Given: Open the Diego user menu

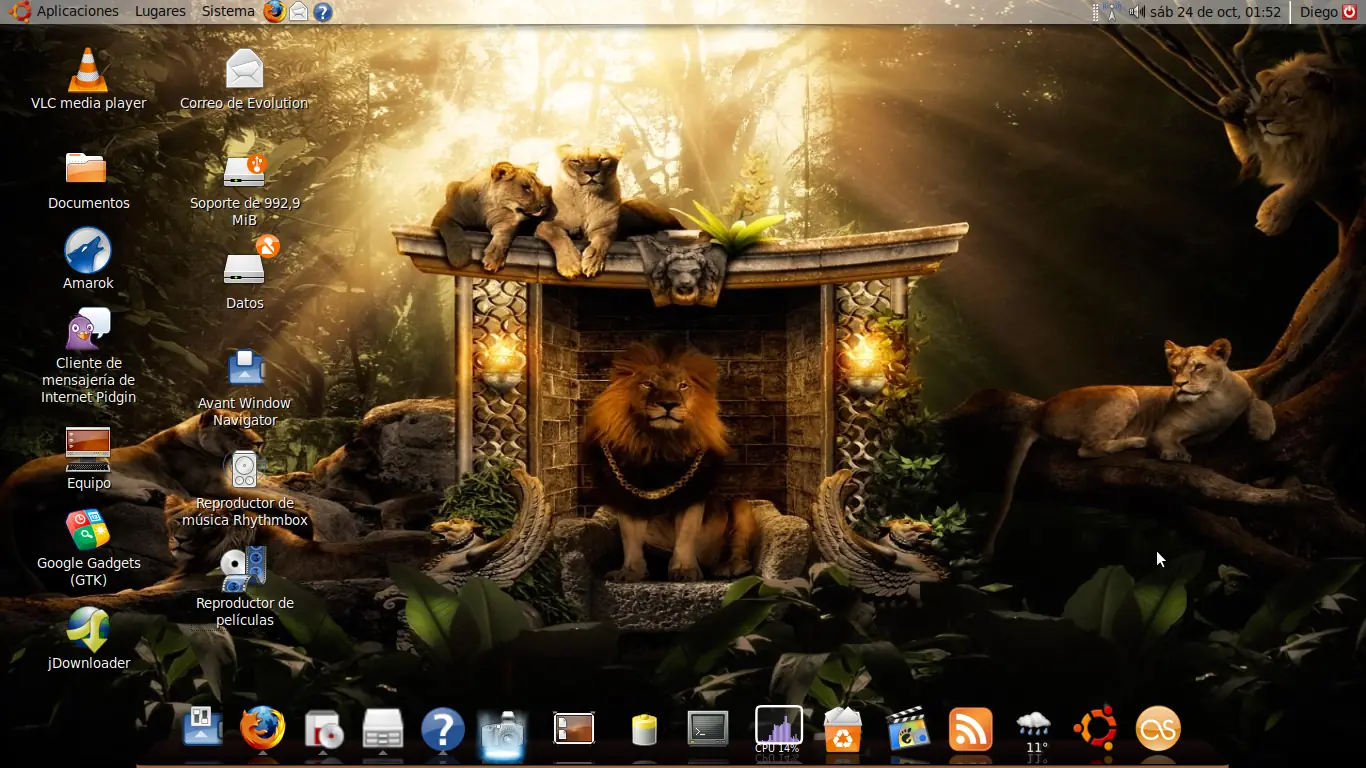Looking at the screenshot, I should pos(1319,12).
